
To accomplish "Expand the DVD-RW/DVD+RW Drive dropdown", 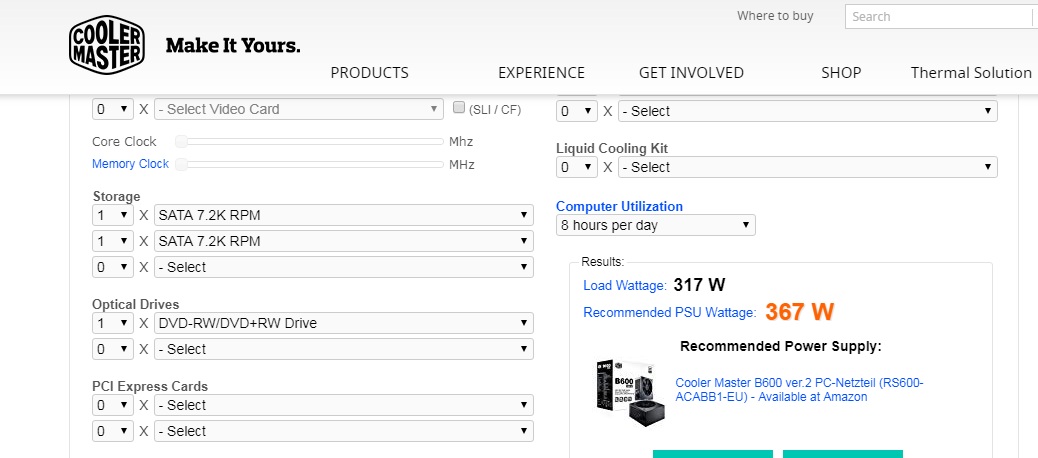I will 343,323.
